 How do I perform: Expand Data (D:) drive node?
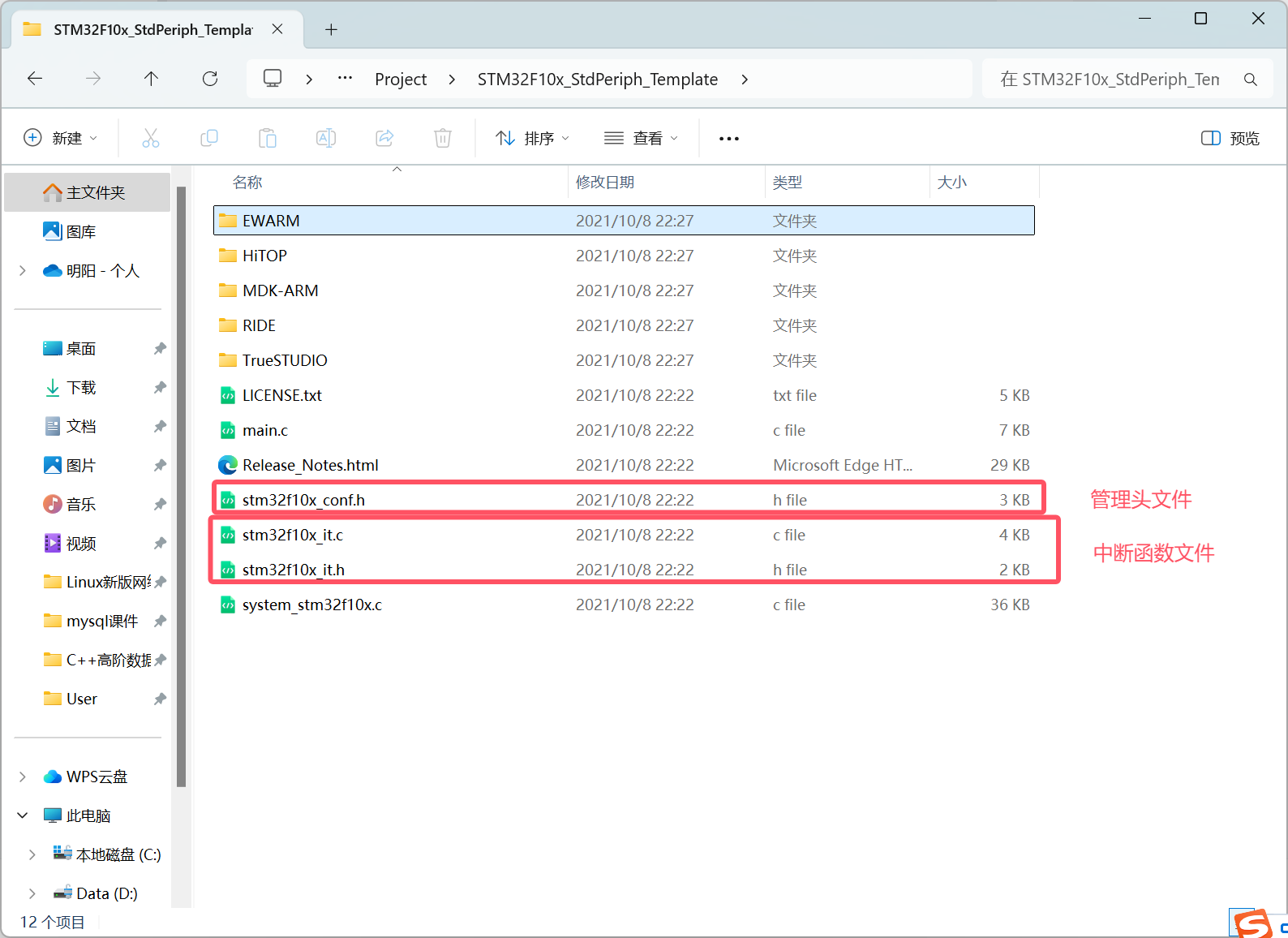point(32,893)
